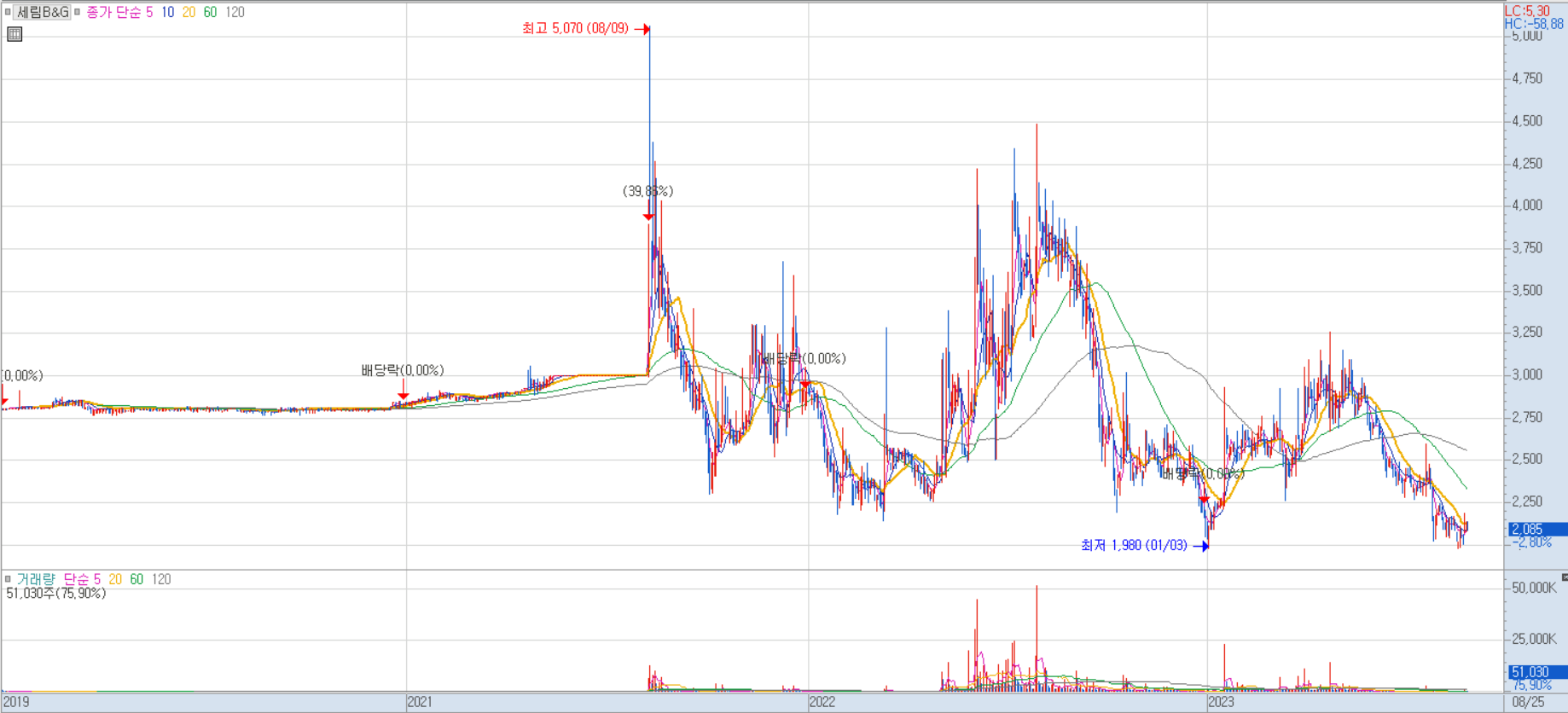Click the 2023 date on time axis
The height and width of the screenshot is (713, 1568).
[1221, 702]
